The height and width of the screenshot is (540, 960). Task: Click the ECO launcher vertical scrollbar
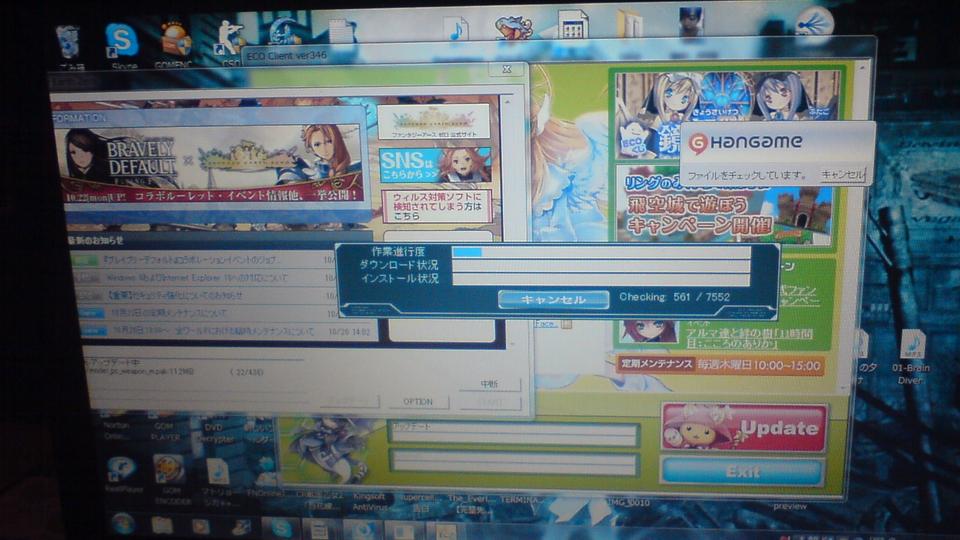(508, 220)
